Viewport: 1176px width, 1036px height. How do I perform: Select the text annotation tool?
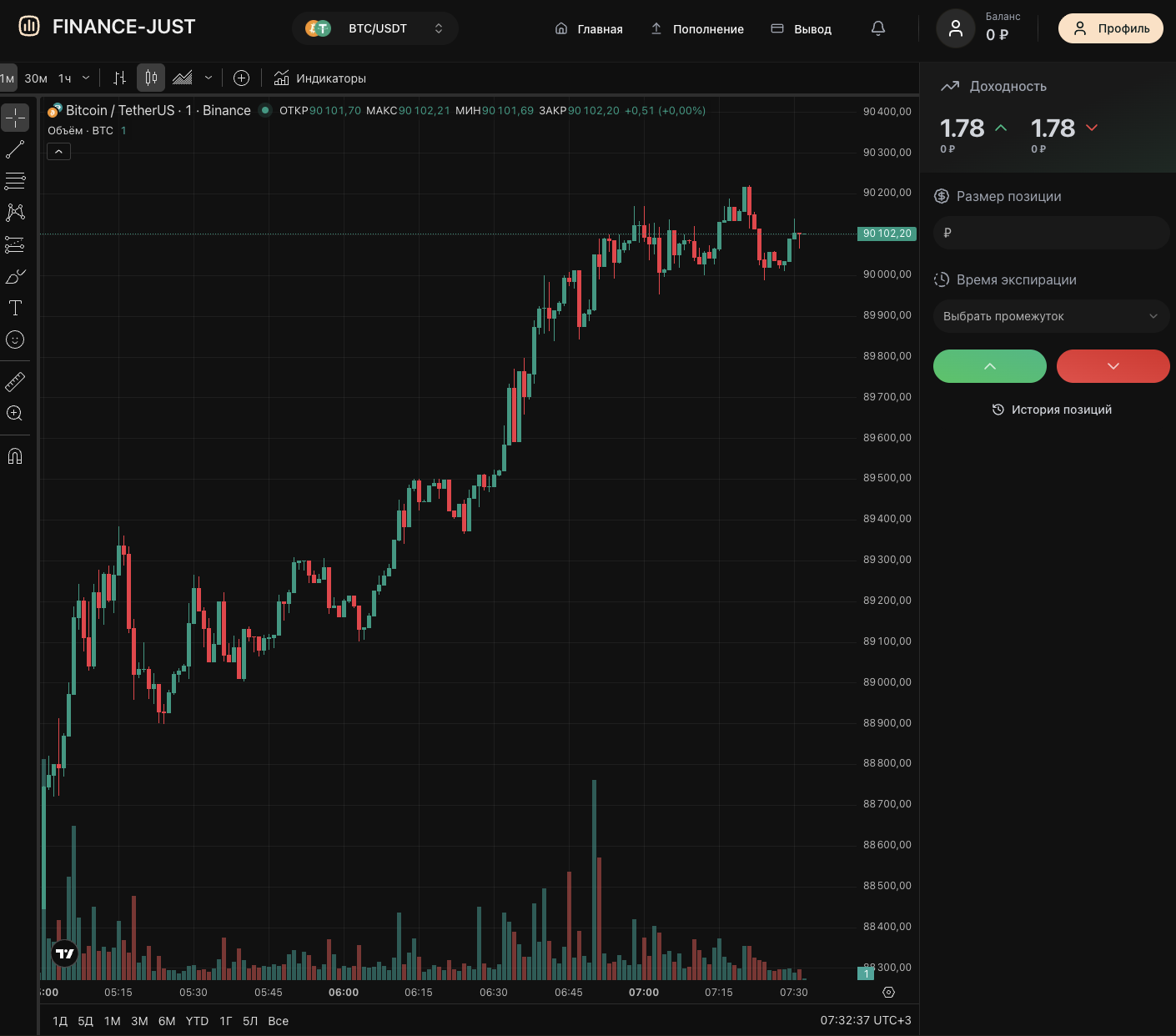(x=15, y=308)
